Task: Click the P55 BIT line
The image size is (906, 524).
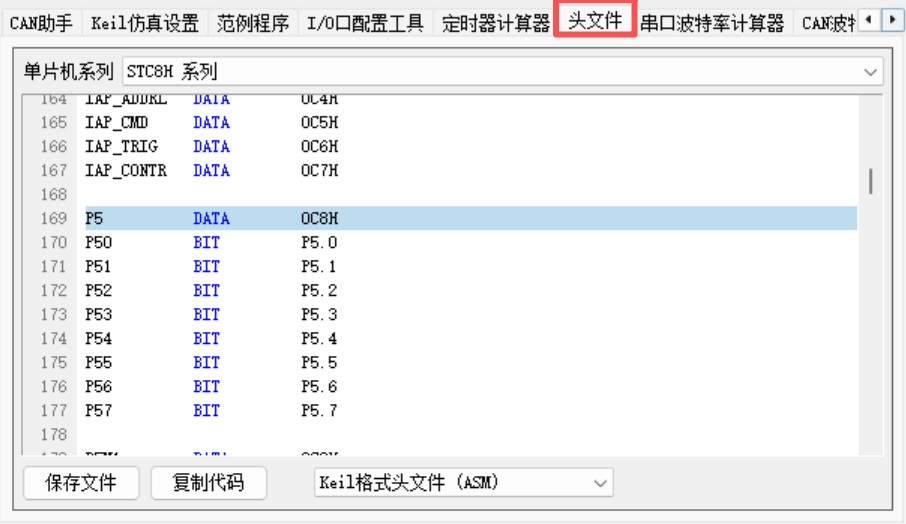Action: coord(471,362)
